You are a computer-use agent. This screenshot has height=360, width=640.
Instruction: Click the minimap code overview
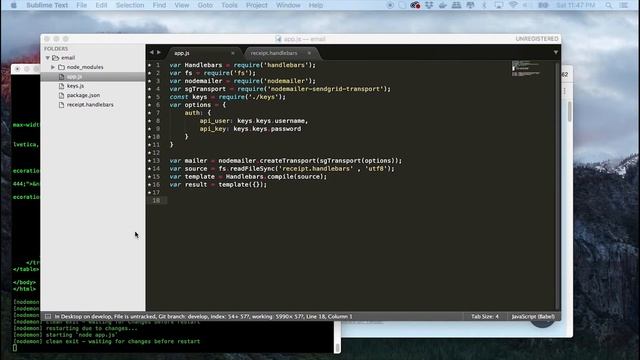click(526, 69)
